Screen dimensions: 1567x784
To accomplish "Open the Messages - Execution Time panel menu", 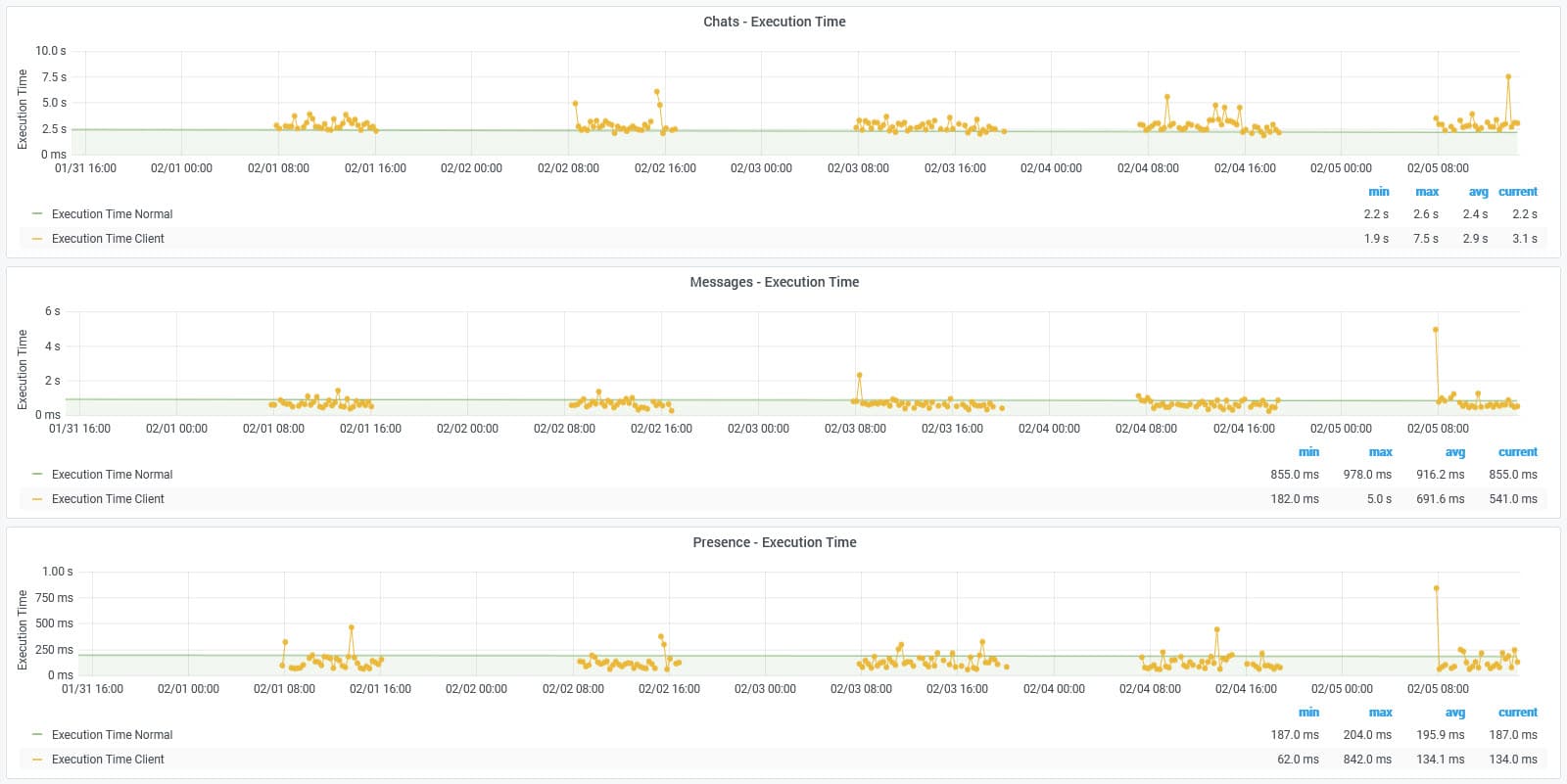I will [774, 282].
